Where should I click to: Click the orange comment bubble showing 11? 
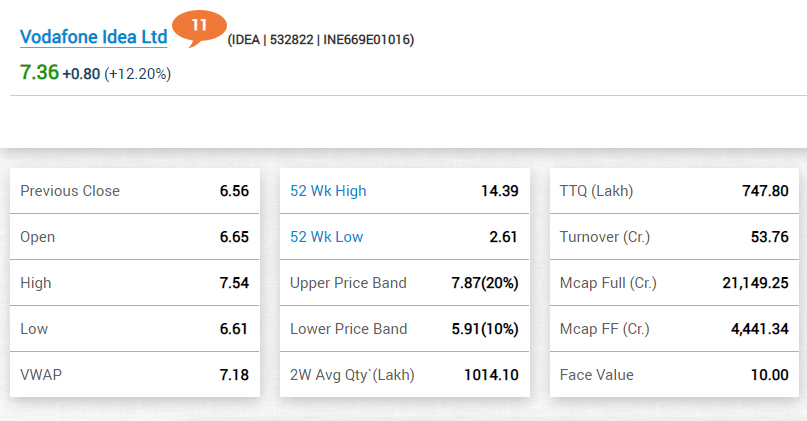click(198, 26)
